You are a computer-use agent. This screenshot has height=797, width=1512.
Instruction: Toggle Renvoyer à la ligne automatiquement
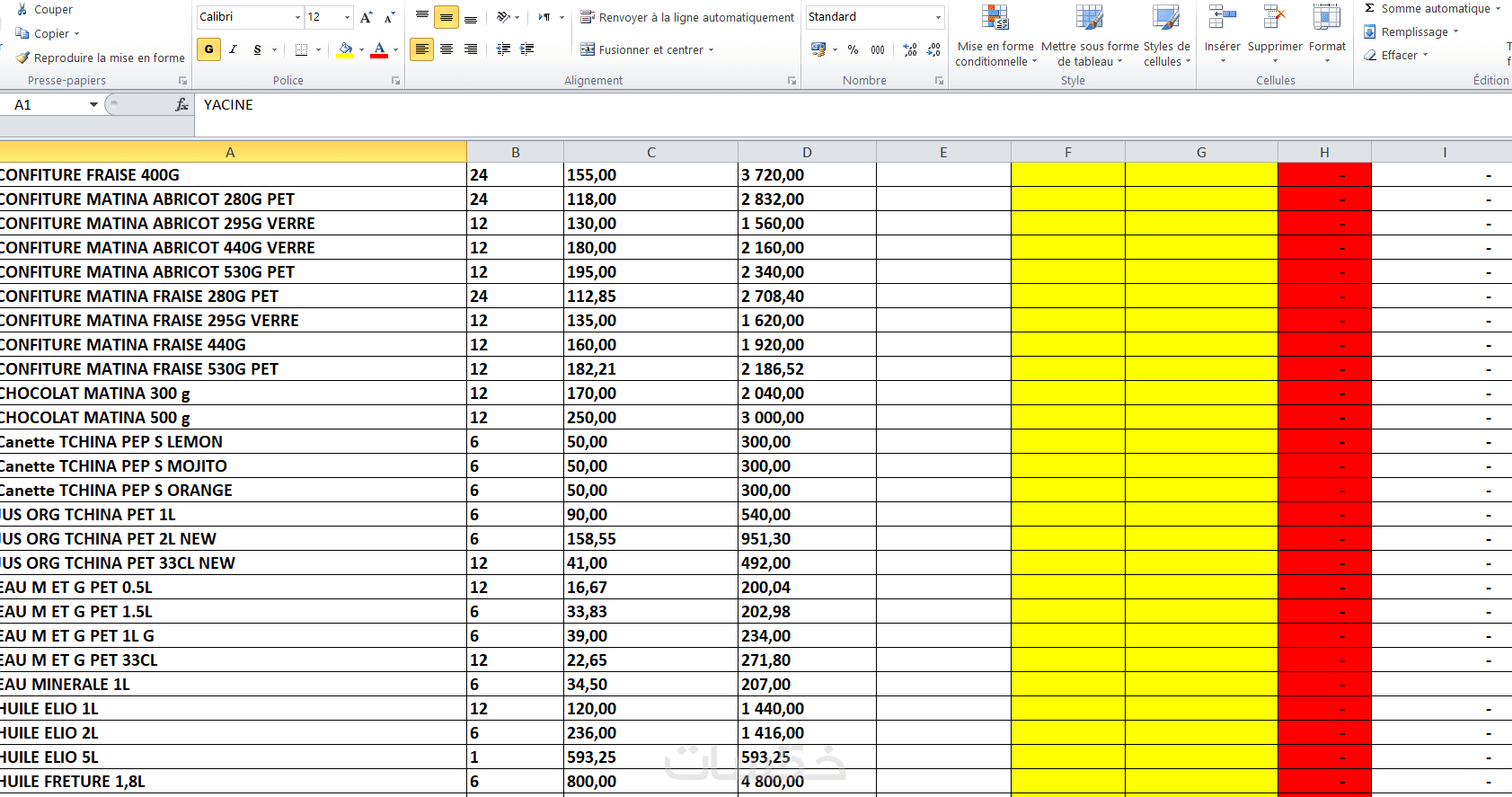687,17
